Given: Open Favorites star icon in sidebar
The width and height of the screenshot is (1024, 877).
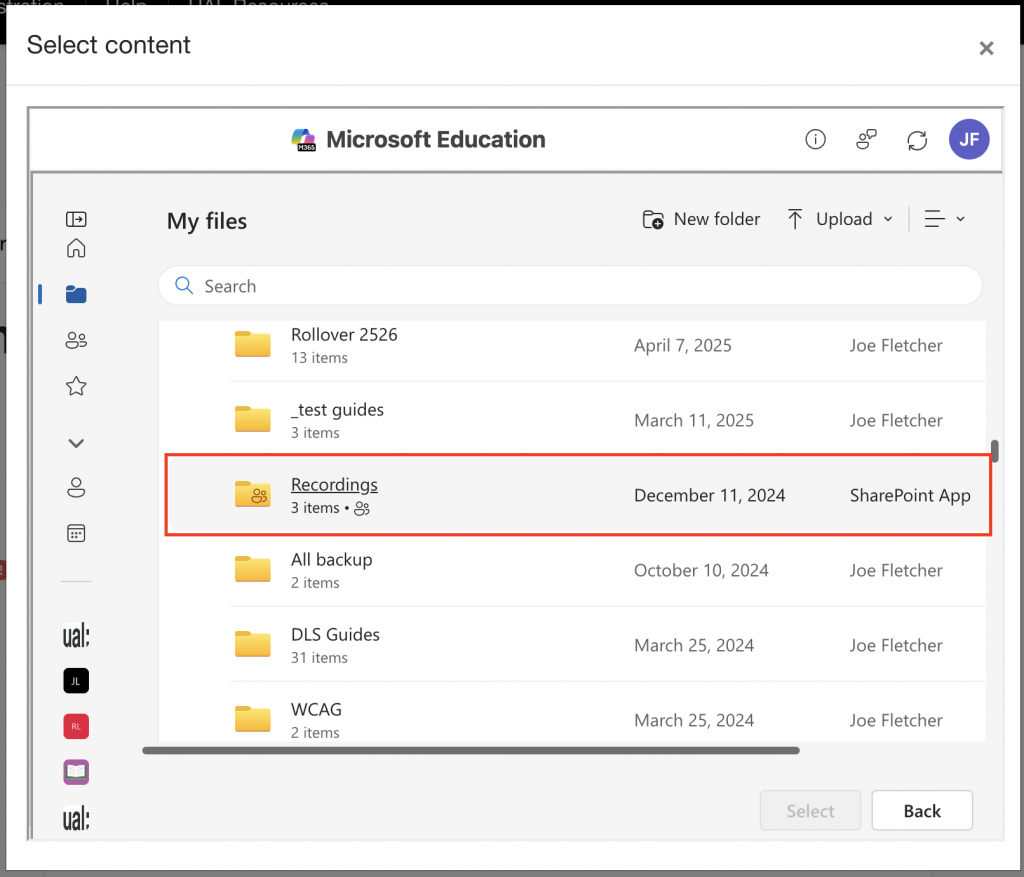Looking at the screenshot, I should point(76,386).
